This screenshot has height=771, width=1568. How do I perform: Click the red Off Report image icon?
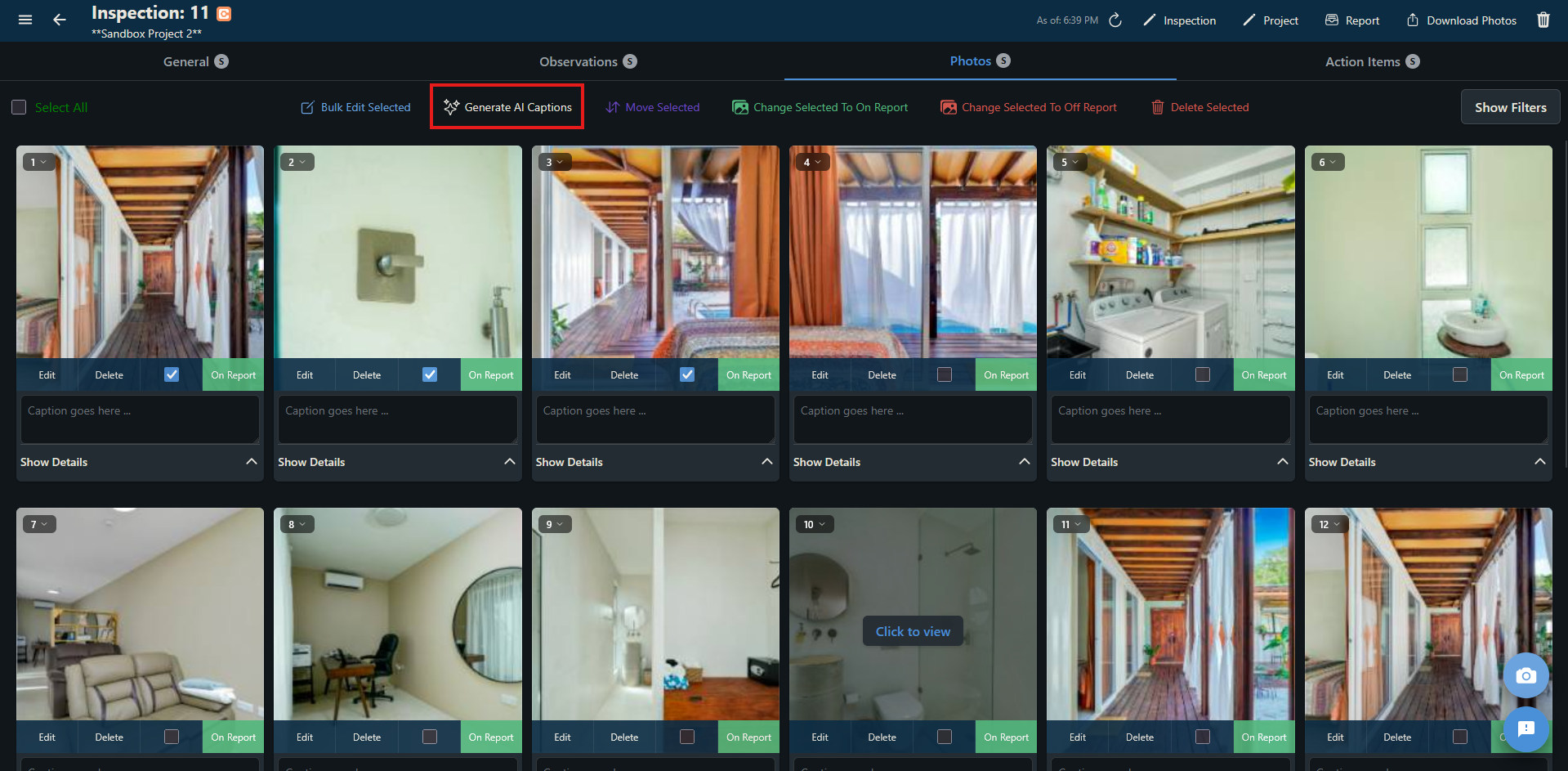(x=949, y=107)
